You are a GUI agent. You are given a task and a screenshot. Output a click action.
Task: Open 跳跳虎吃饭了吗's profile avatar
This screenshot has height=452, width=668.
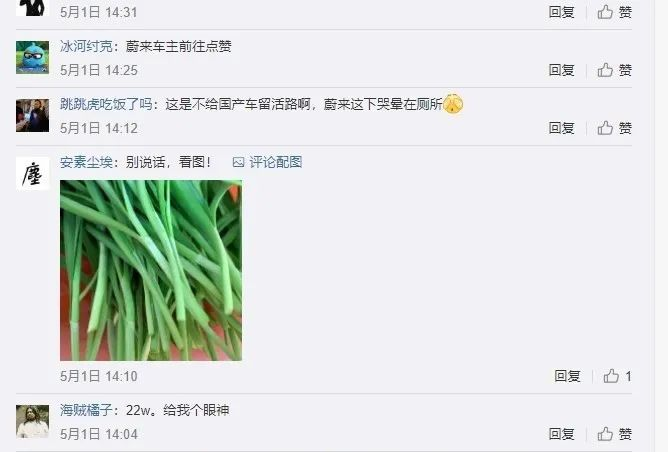tap(32, 115)
